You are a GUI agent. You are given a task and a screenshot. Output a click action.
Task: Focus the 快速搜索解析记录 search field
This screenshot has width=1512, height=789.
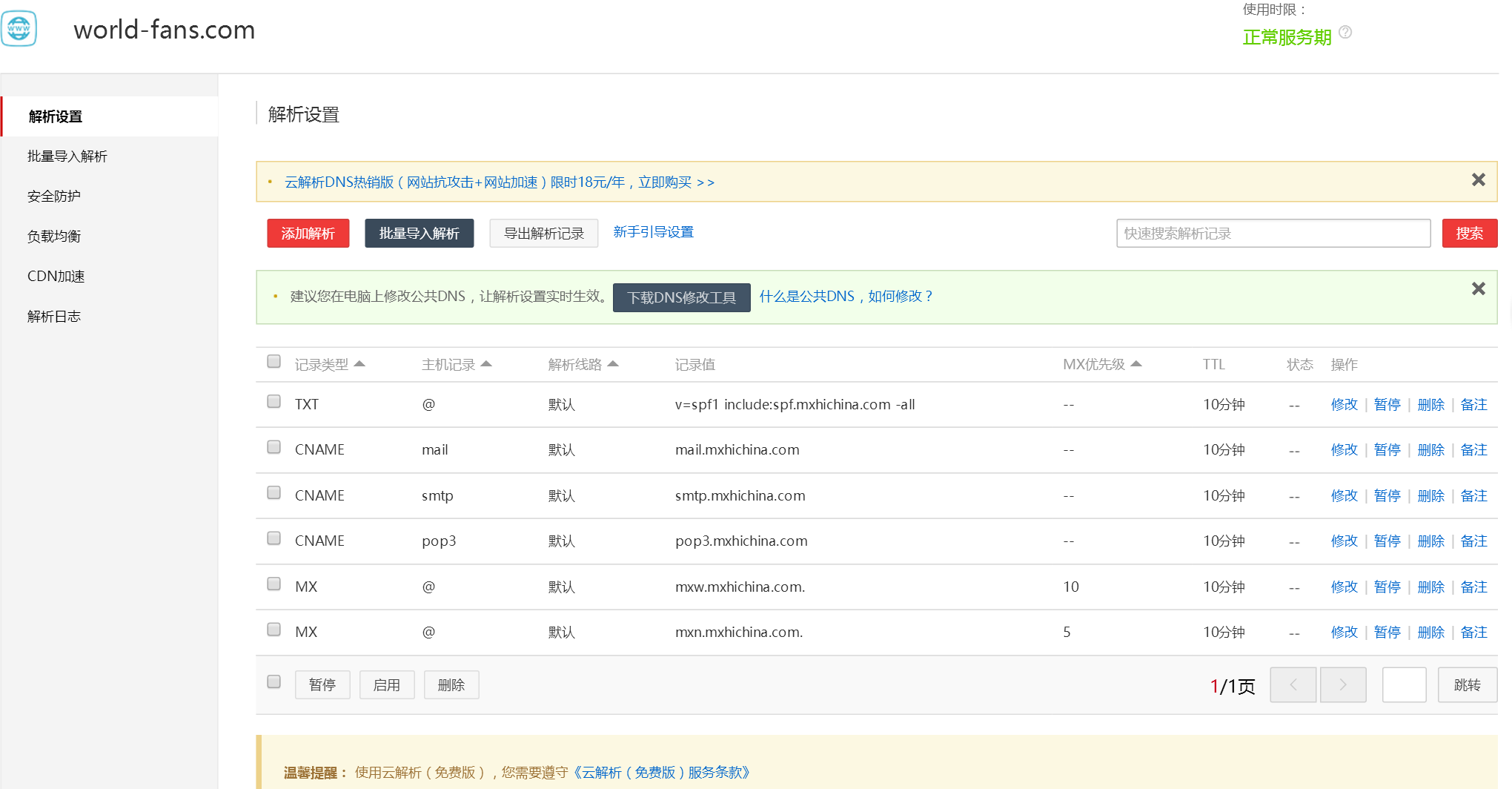point(1273,233)
